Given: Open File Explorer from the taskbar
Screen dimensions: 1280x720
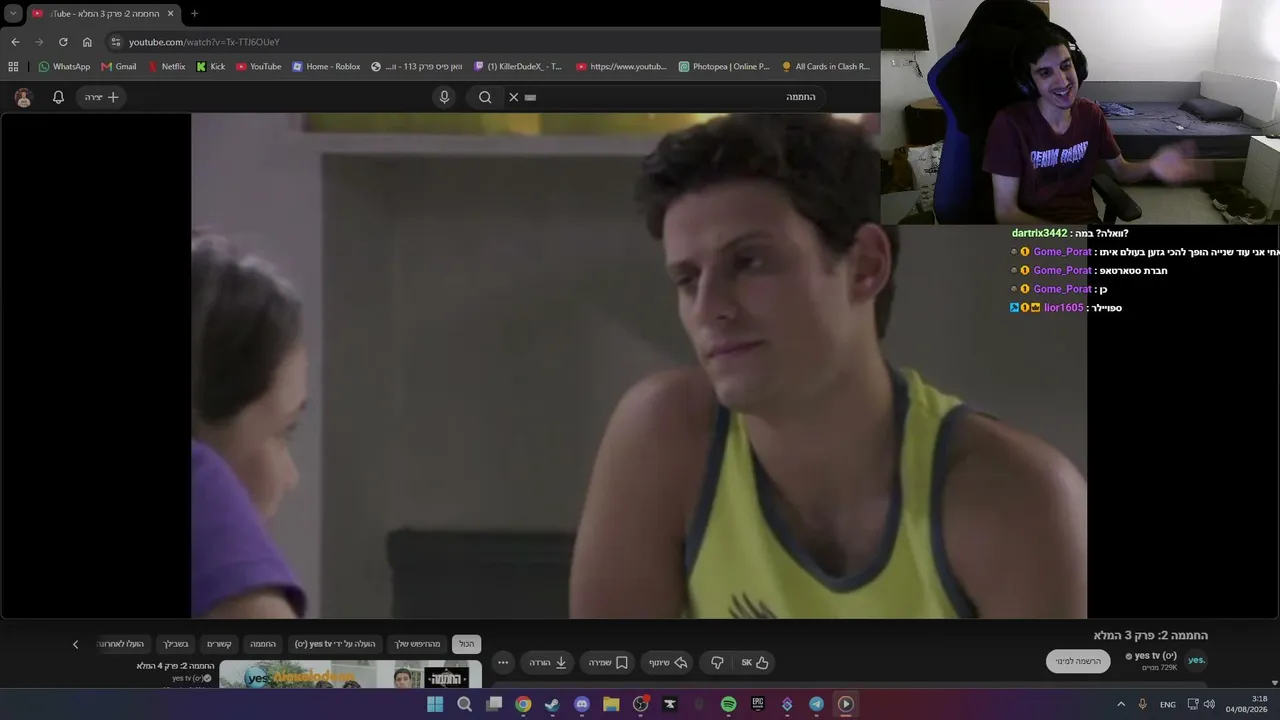Looking at the screenshot, I should (x=611, y=704).
